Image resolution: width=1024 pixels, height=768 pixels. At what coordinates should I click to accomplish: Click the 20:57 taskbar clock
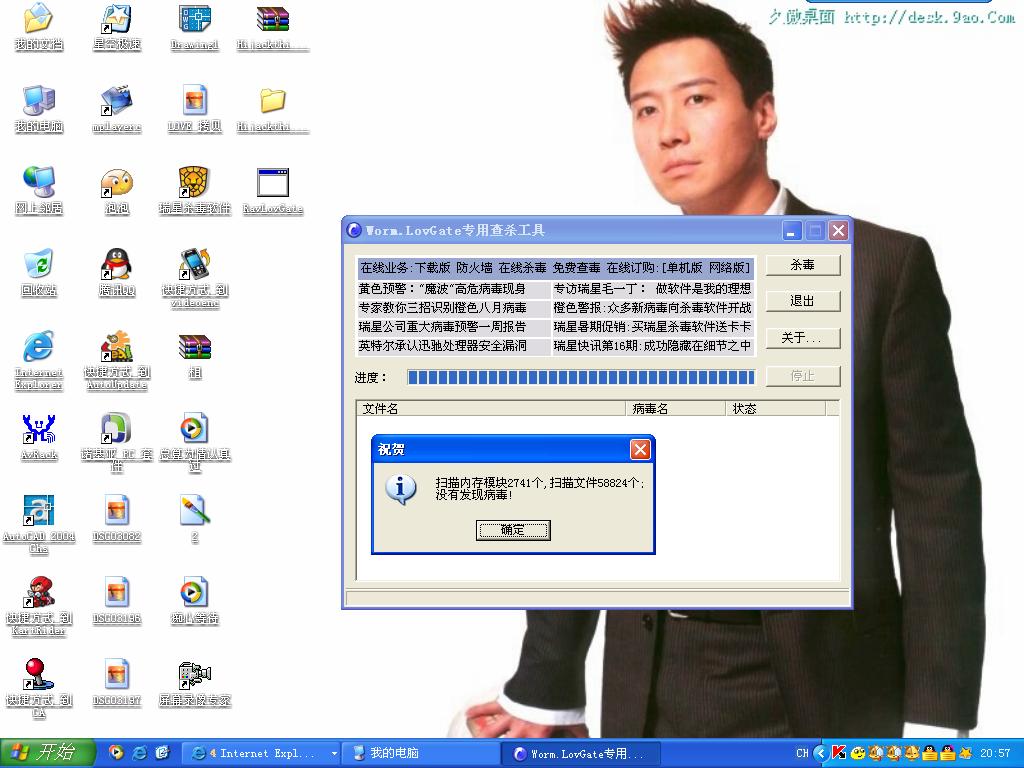[x=995, y=753]
